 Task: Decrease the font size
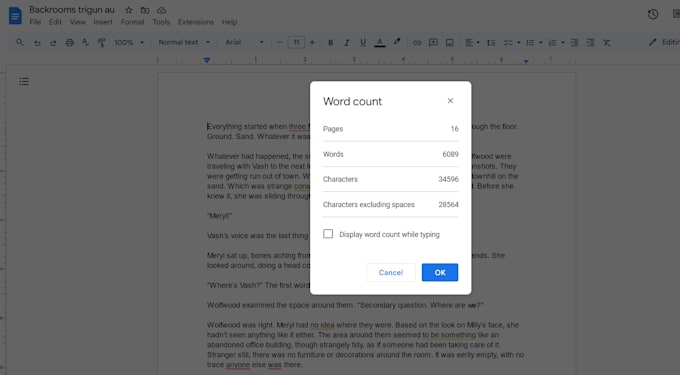pyautogui.click(x=279, y=42)
